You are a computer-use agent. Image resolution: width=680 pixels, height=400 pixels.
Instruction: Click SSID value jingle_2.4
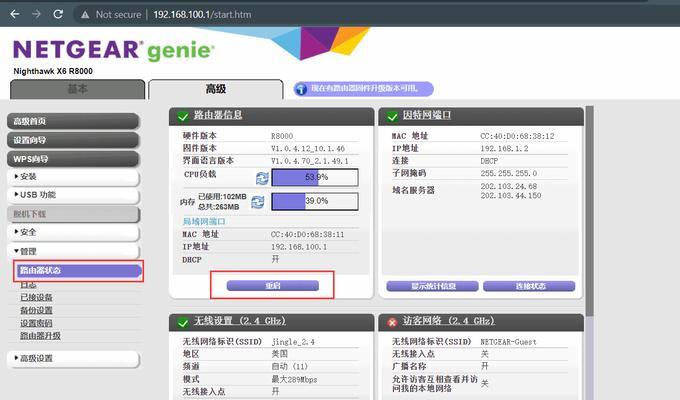293,342
